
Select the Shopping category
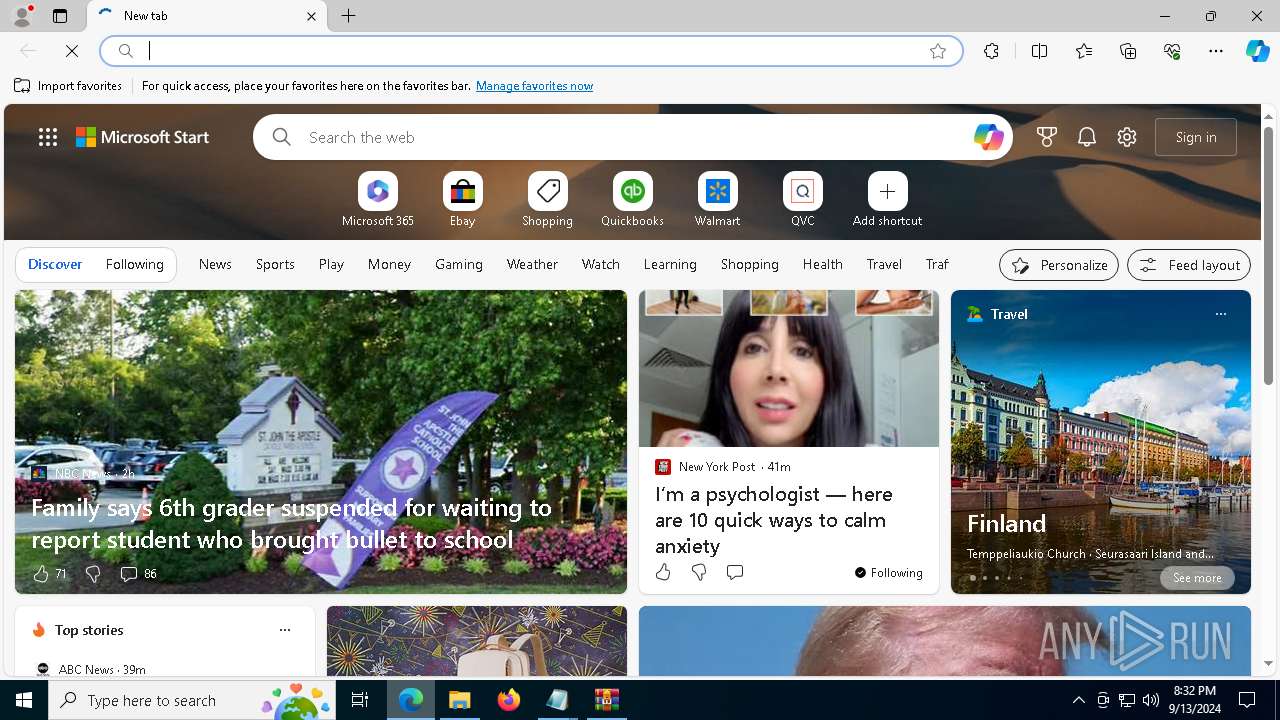point(749,264)
